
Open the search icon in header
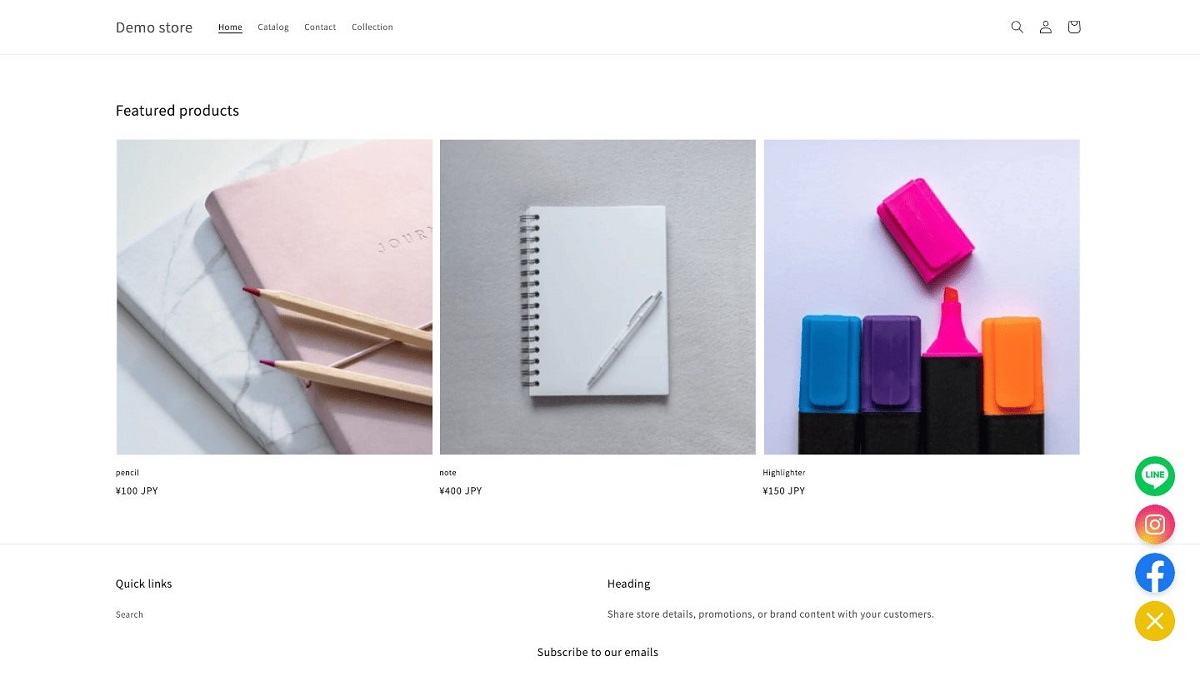(1017, 27)
